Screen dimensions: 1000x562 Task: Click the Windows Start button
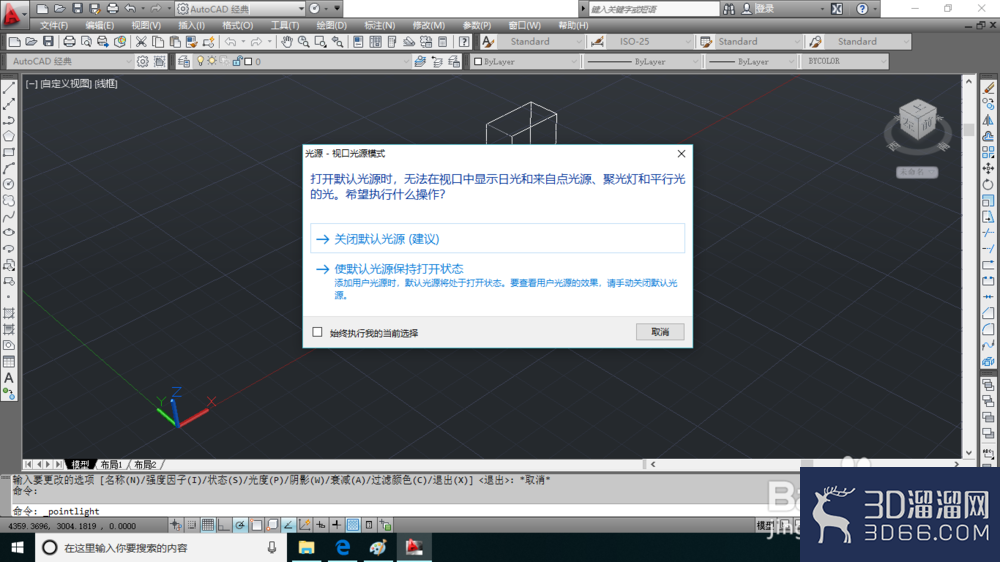tap(17, 547)
